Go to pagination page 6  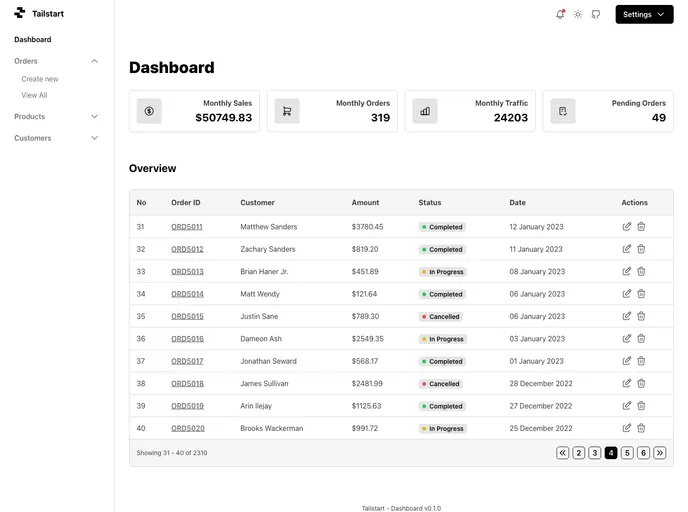643,453
